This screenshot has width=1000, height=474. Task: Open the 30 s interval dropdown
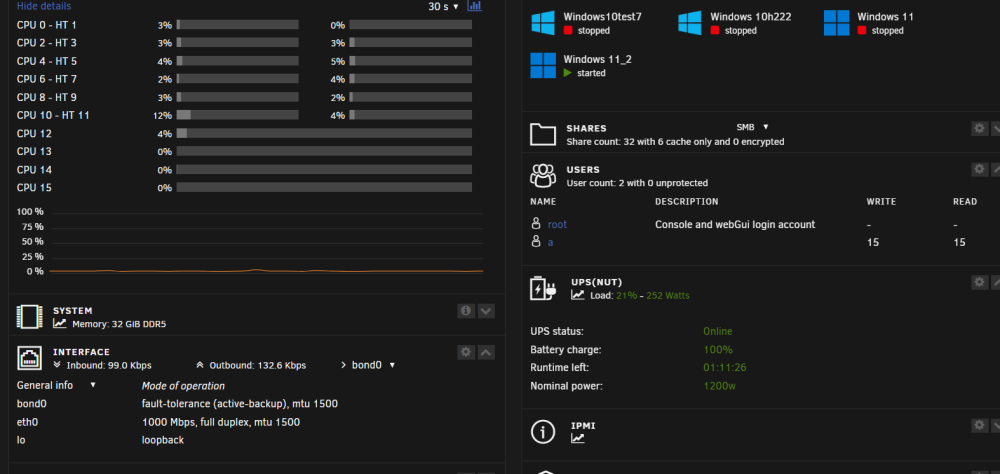pyautogui.click(x=443, y=6)
